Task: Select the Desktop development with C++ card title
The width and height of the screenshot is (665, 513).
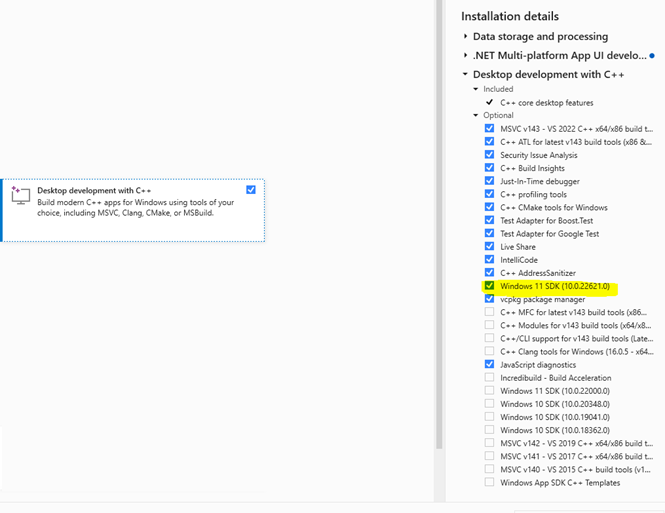Action: [94, 190]
